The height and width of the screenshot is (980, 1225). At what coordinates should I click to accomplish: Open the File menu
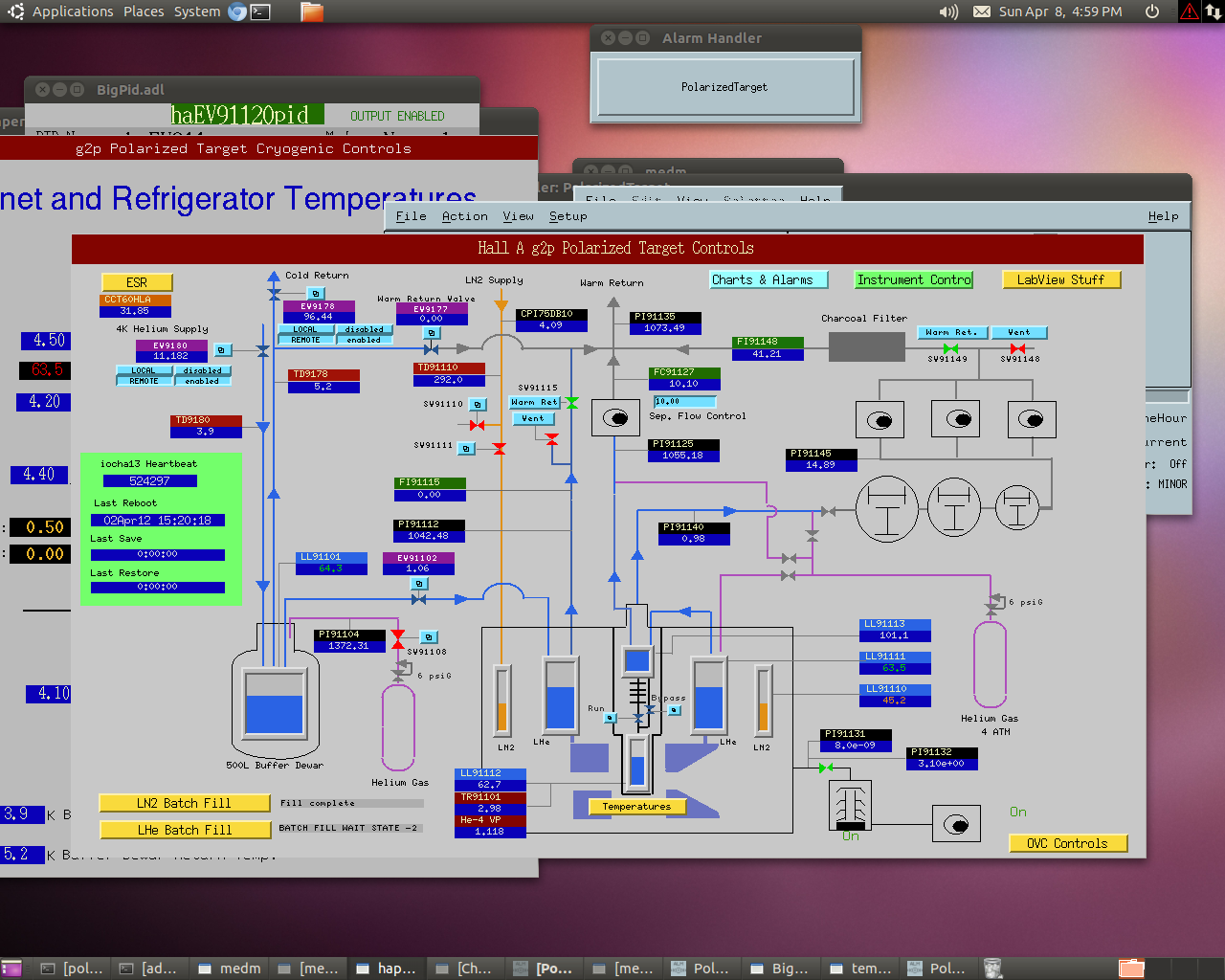[x=412, y=216]
